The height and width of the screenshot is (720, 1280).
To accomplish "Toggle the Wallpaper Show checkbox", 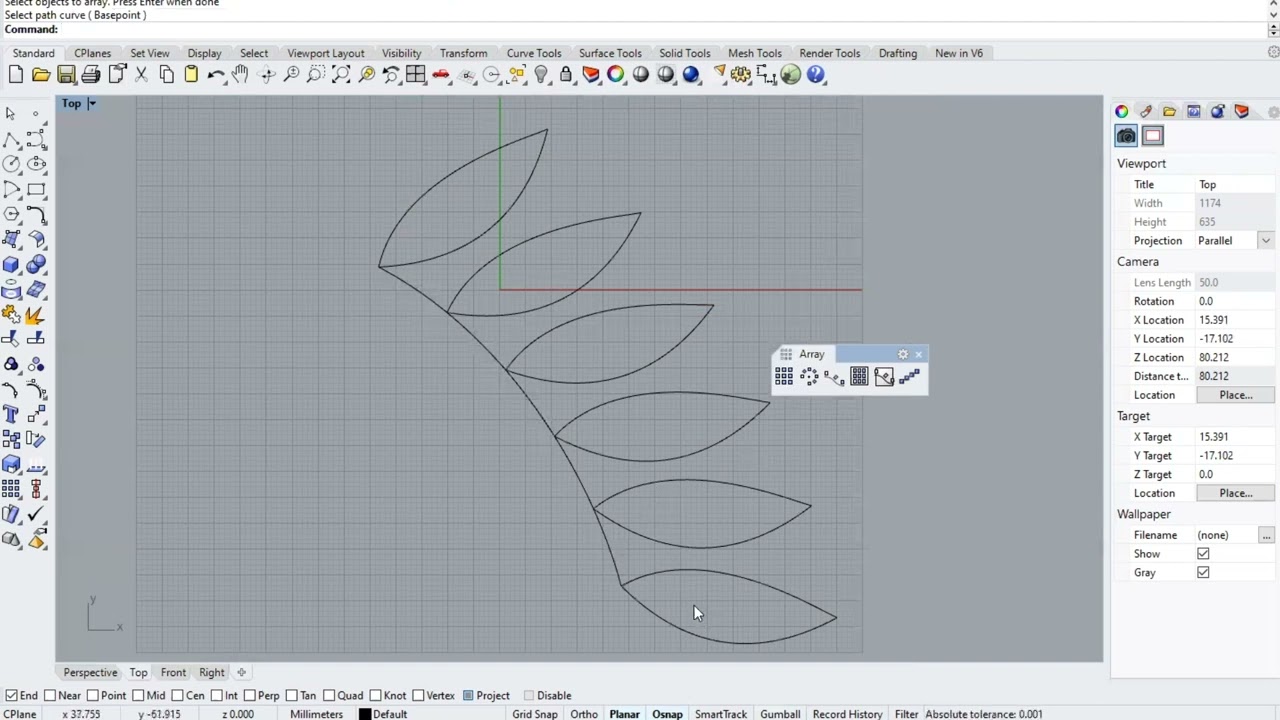I will click(1203, 554).
